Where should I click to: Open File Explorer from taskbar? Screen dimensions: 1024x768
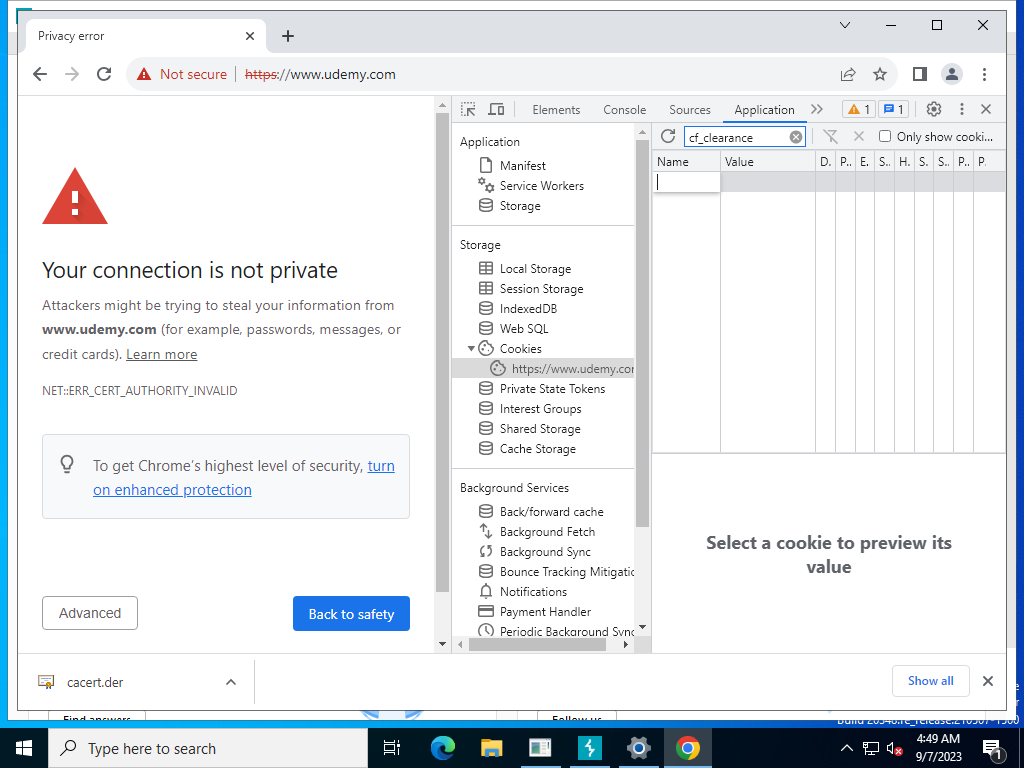(x=491, y=748)
